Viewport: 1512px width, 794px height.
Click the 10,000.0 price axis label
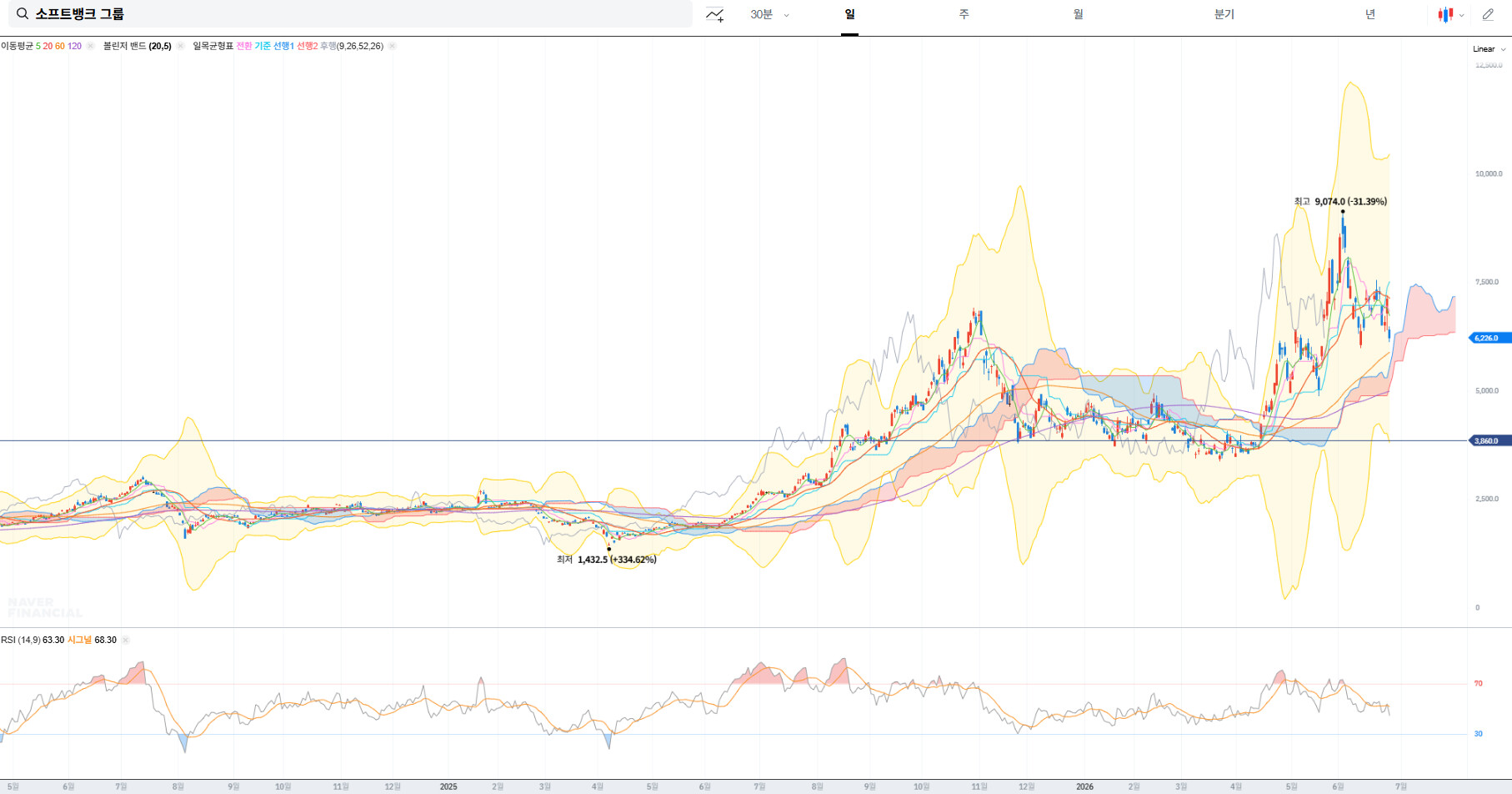(1489, 173)
